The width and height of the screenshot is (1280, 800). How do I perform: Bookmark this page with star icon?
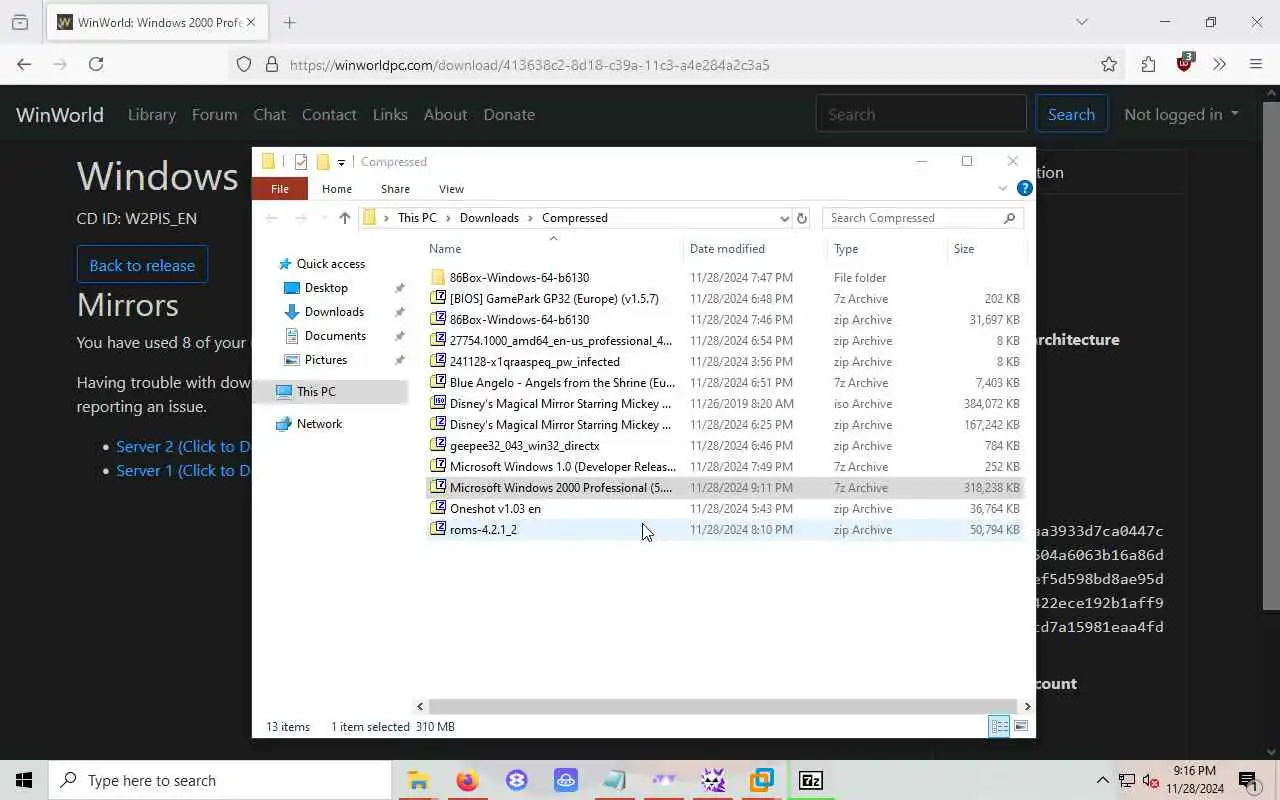coord(1109,64)
